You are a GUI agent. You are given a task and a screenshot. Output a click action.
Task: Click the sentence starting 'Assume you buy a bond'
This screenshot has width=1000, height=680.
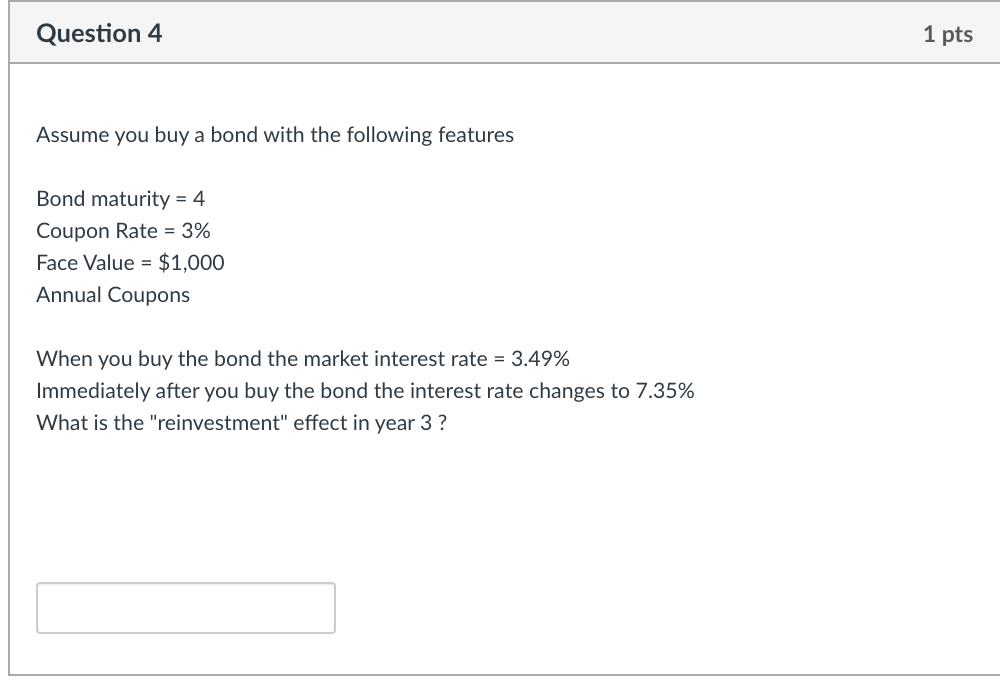click(x=274, y=134)
